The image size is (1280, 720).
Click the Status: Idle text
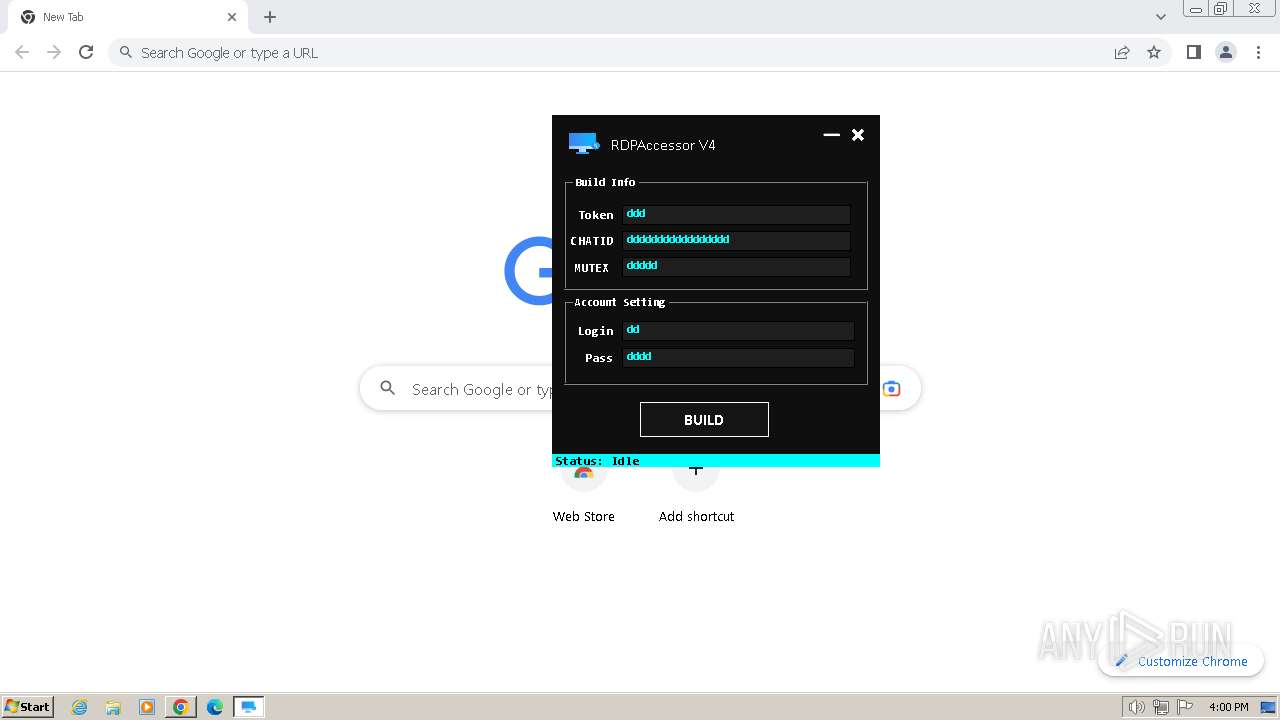[x=597, y=461]
